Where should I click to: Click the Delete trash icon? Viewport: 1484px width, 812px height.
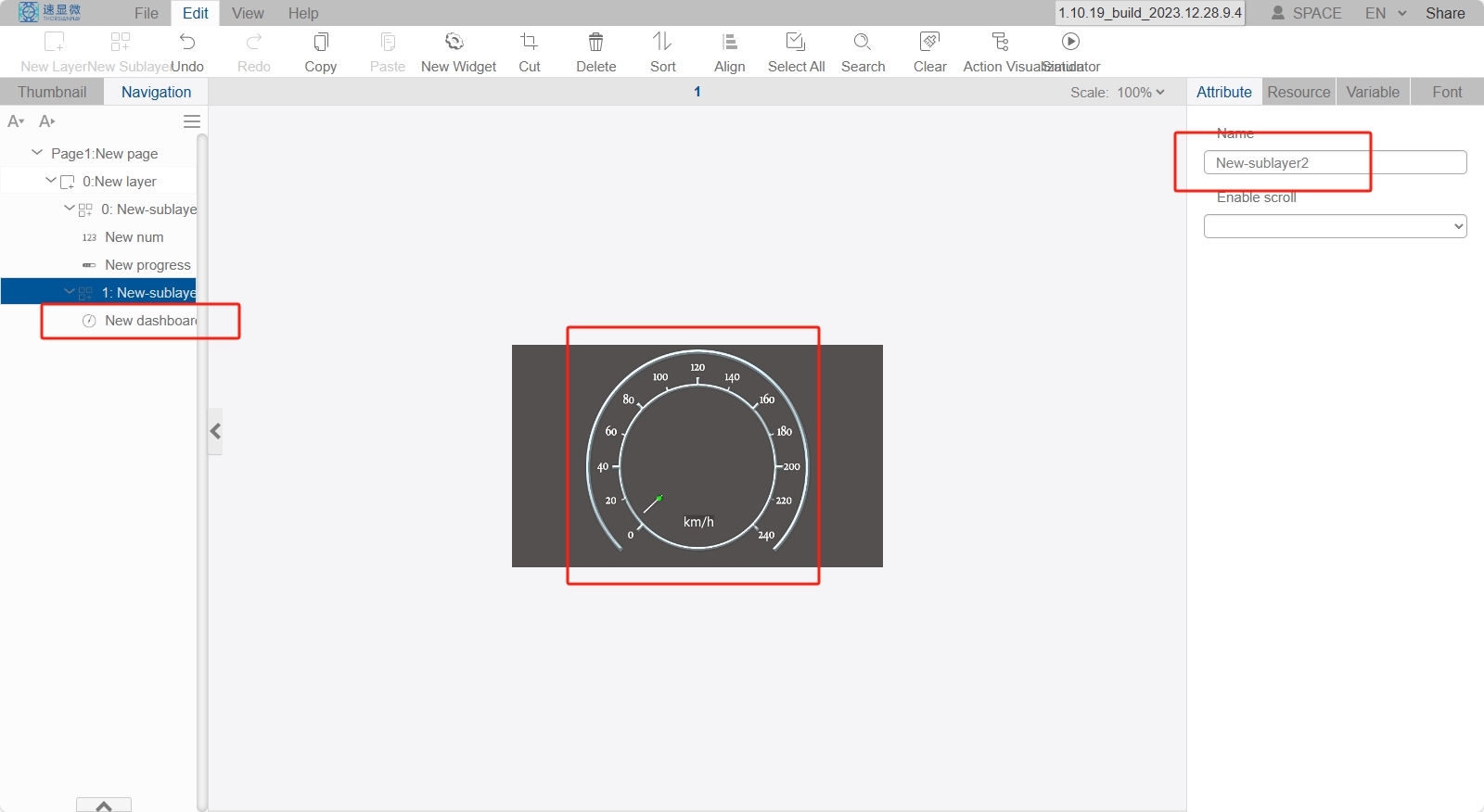596,42
